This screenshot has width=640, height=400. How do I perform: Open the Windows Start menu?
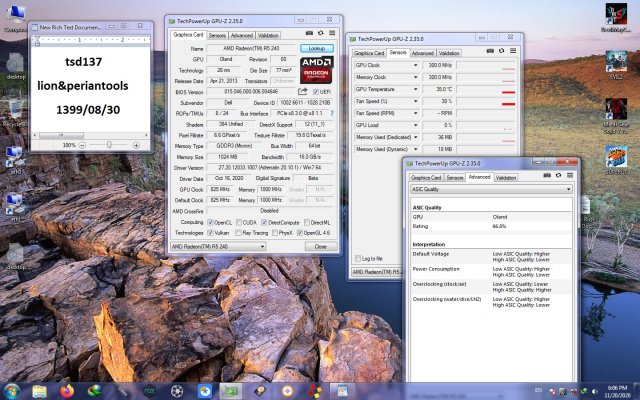coord(12,389)
